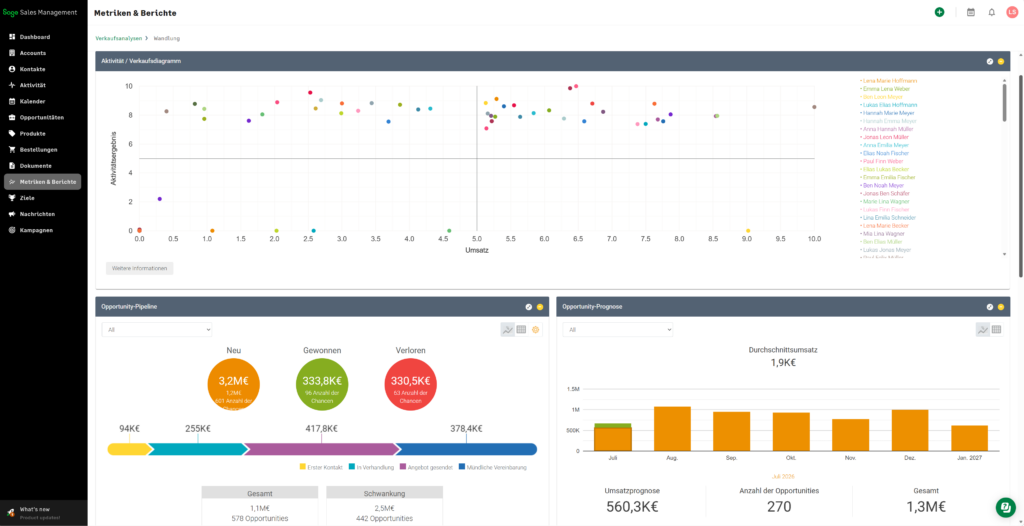1024x526 pixels.
Task: Toggle Hannah Marie Meyer series in legend
Action: 887,113
